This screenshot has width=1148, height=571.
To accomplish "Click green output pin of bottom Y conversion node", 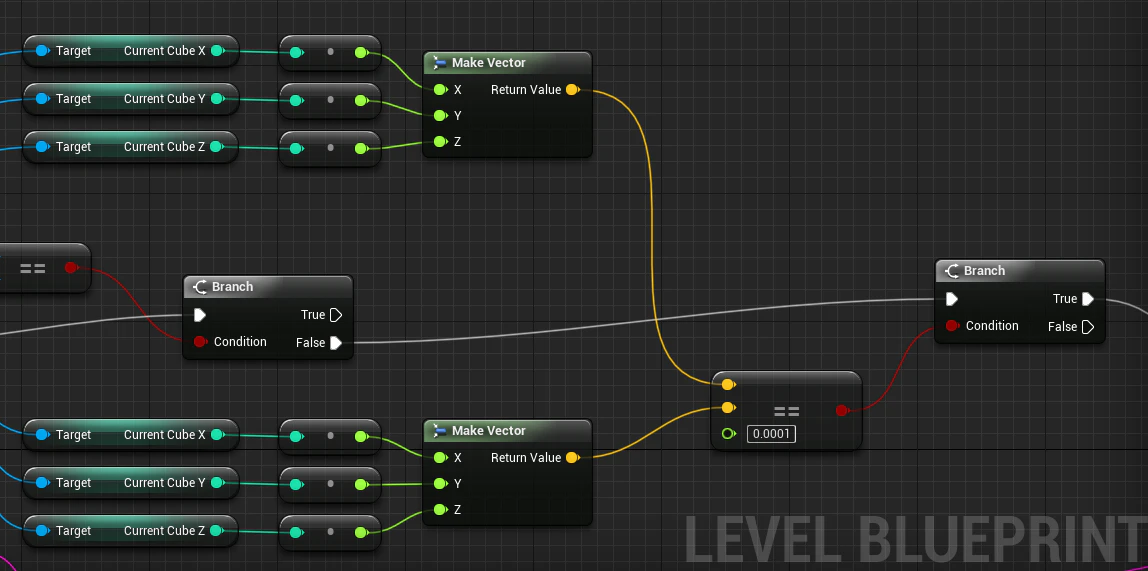I will (x=361, y=485).
